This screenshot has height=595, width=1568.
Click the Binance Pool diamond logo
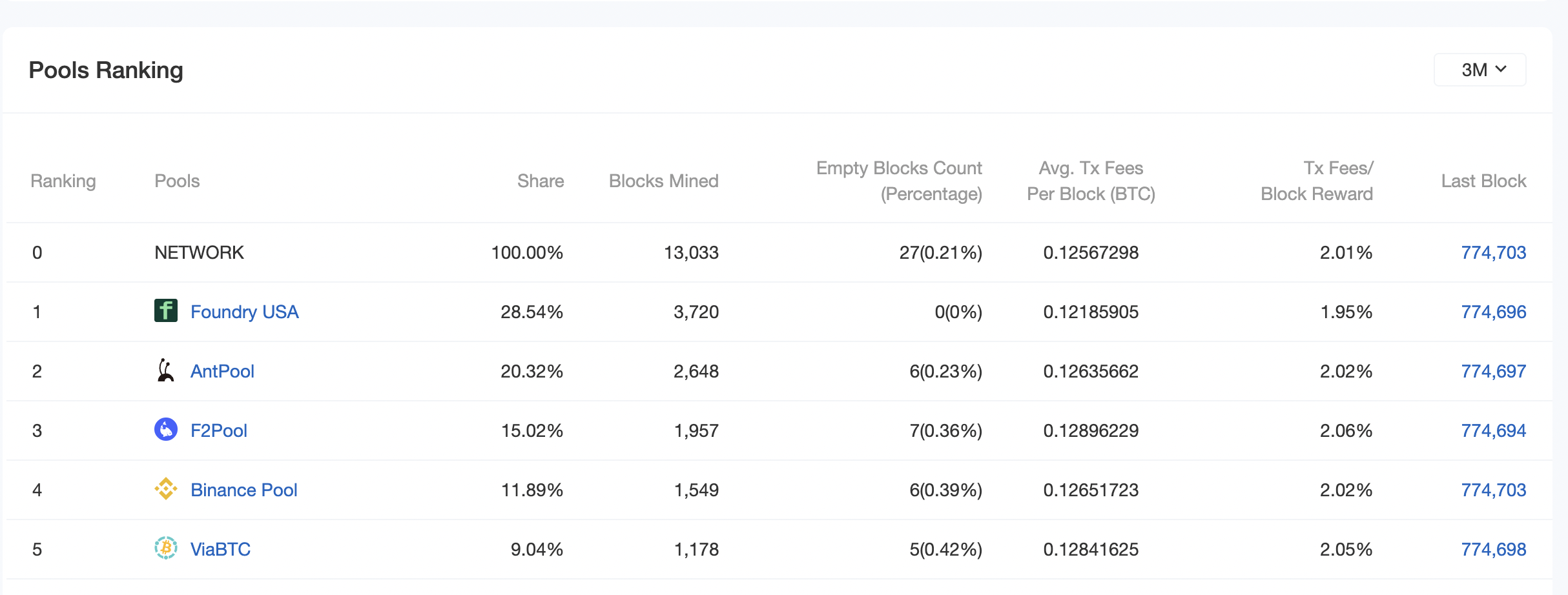click(166, 489)
